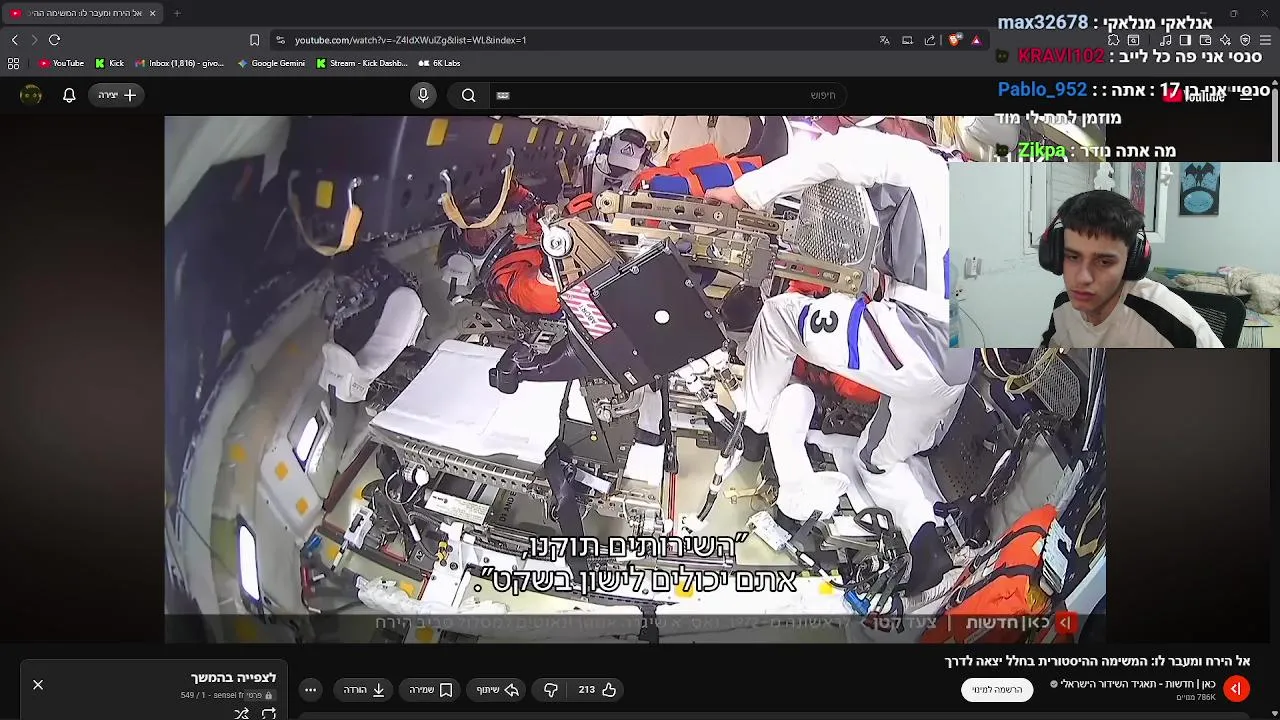This screenshot has width=1280, height=720.
Task: Click the share icon in address bar
Action: 930,40
